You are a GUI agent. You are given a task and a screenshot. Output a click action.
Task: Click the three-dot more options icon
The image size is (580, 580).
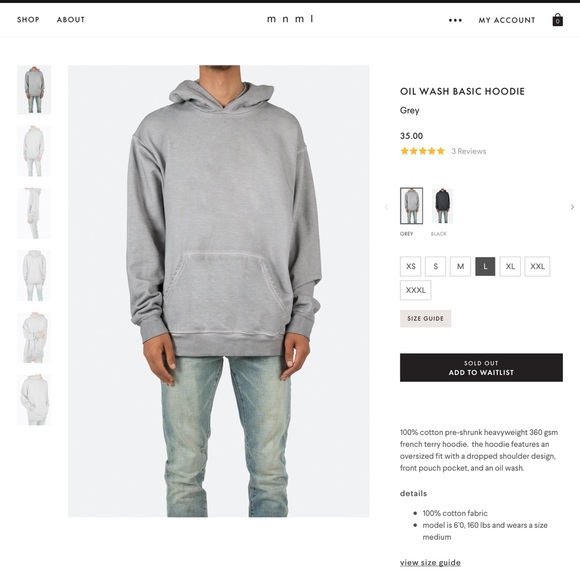(455, 20)
